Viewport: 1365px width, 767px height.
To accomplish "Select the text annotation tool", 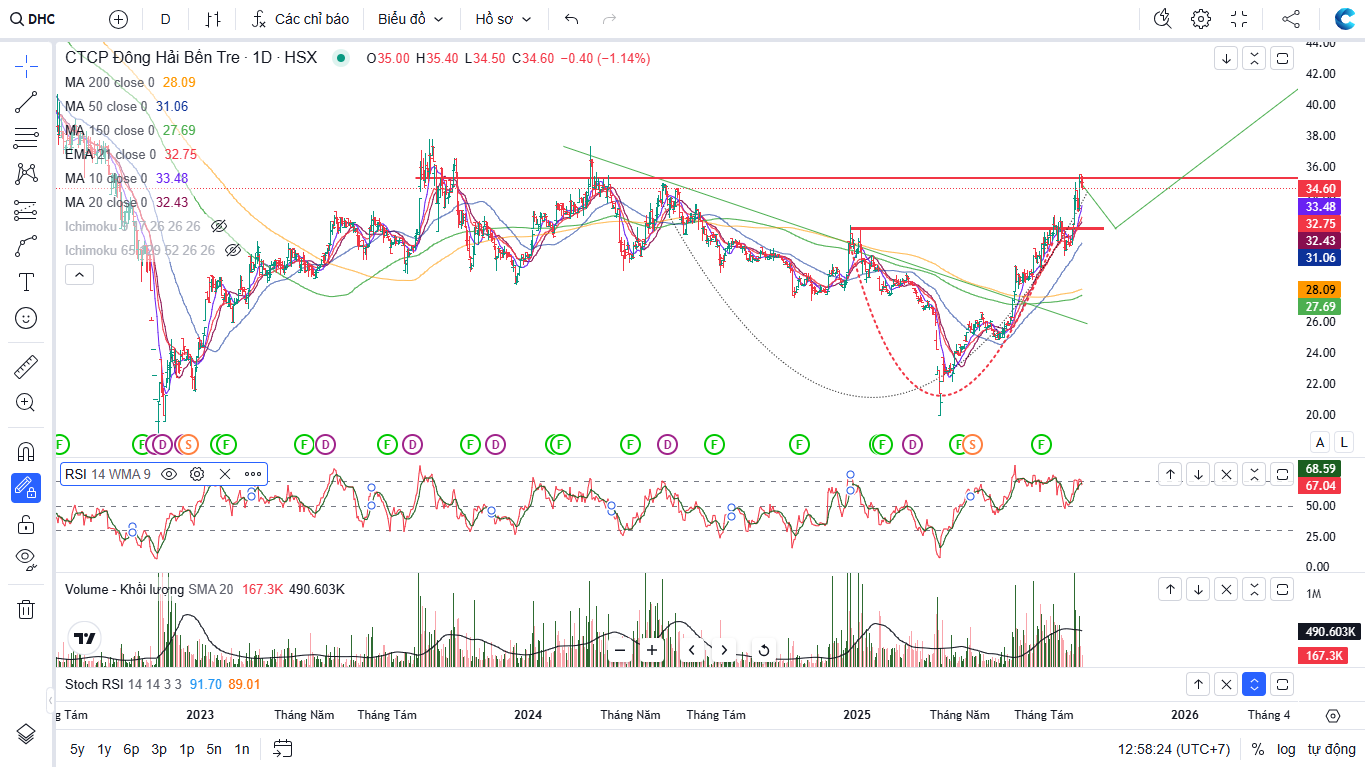I will [x=26, y=282].
